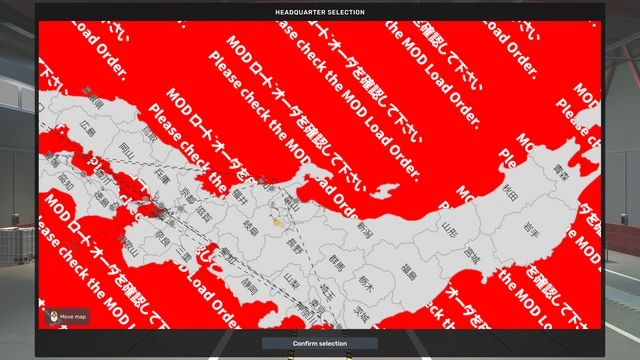Screen dimensions: 640x360
Task: Click the 奈良 prefecture label
Action: [162, 238]
